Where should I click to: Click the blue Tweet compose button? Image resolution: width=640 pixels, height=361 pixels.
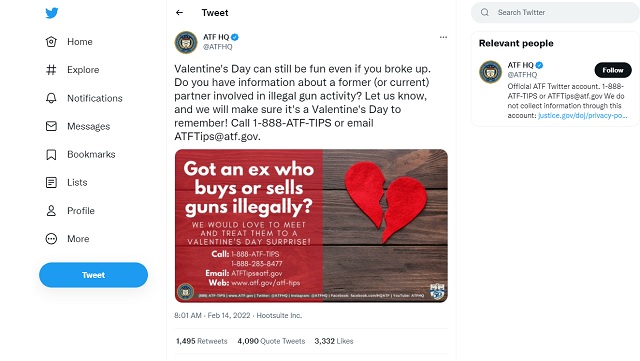point(93,275)
